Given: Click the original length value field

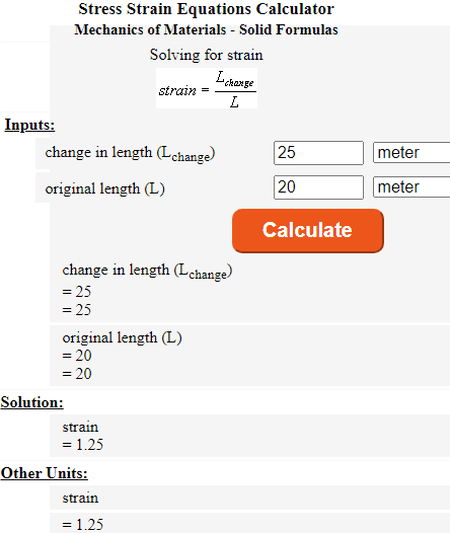Looking at the screenshot, I should tap(318, 187).
